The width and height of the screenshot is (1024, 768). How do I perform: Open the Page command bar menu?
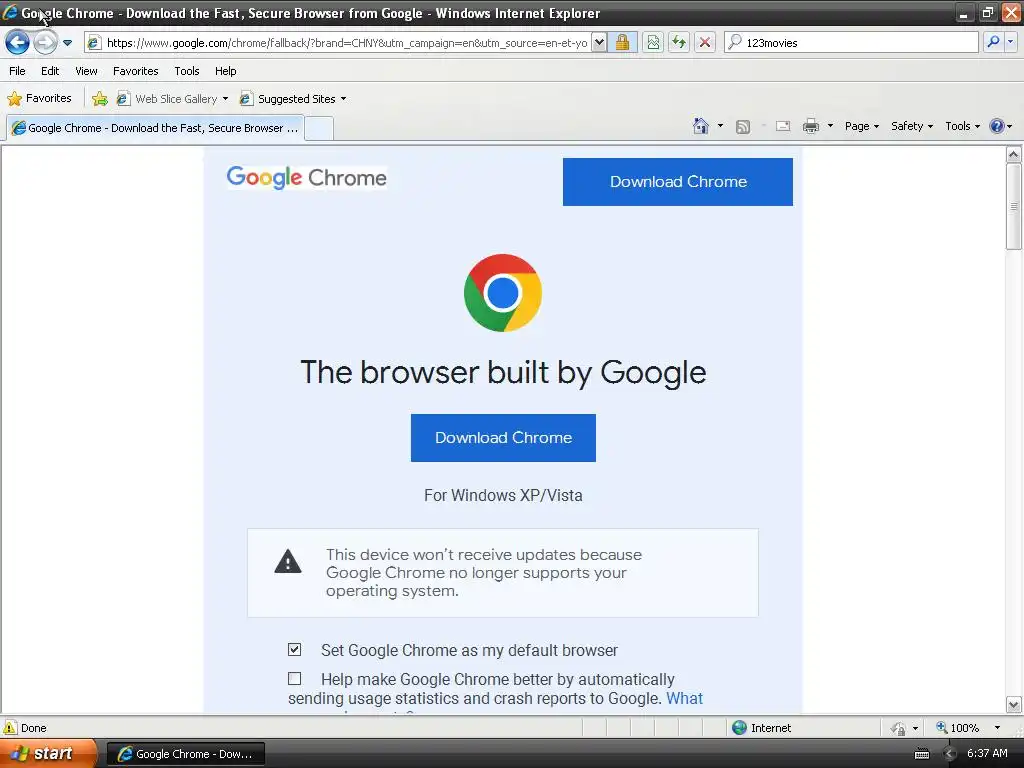861,126
